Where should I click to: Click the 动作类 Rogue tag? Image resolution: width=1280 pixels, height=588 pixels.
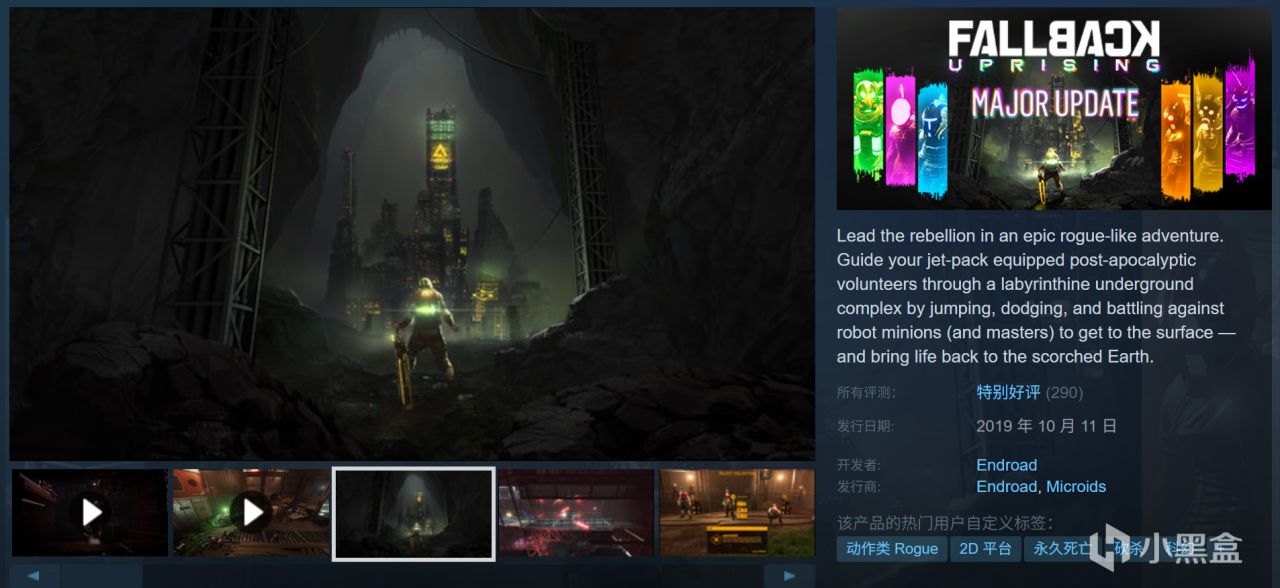point(891,548)
